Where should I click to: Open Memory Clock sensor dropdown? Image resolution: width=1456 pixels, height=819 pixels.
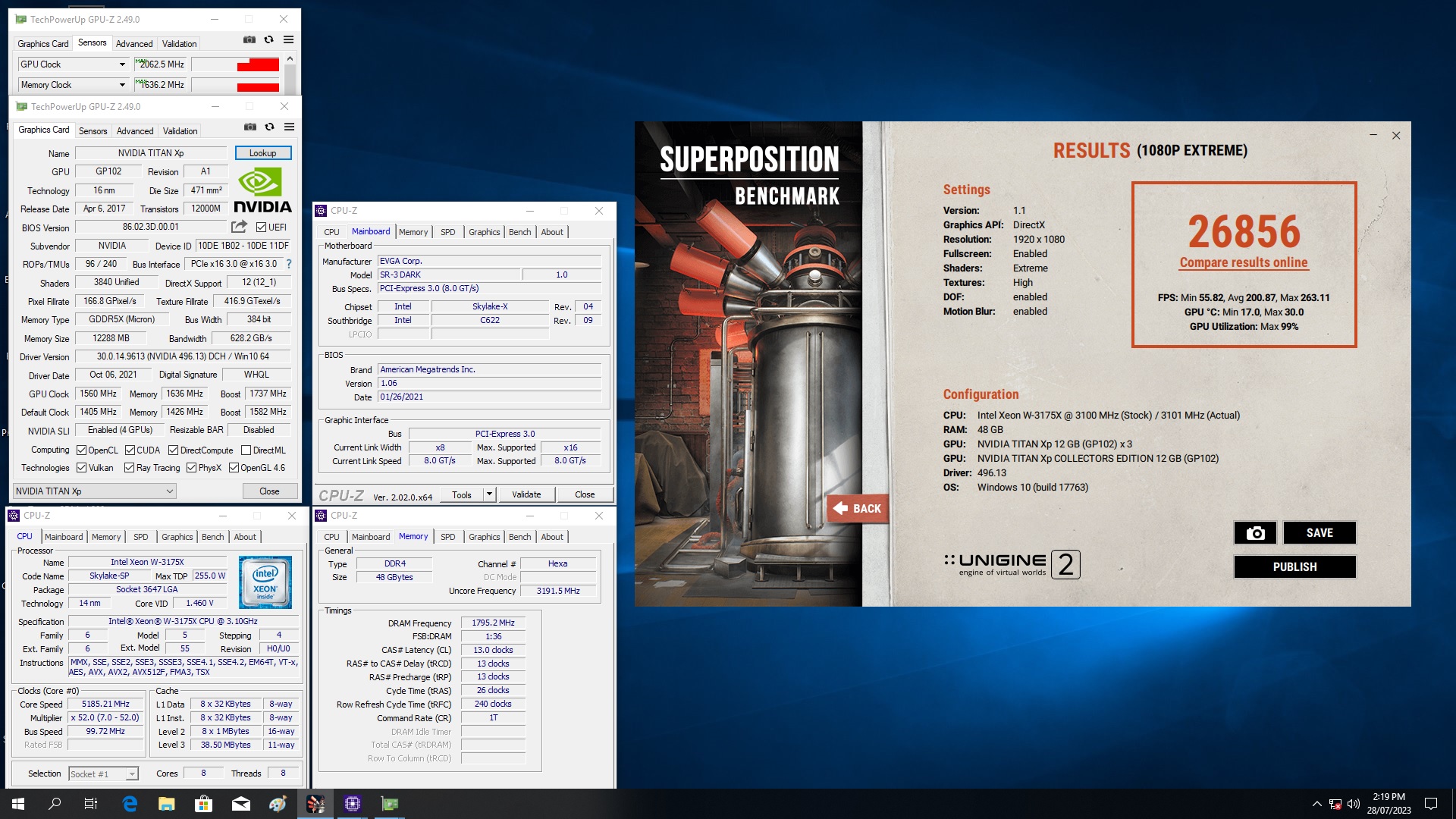tap(122, 85)
